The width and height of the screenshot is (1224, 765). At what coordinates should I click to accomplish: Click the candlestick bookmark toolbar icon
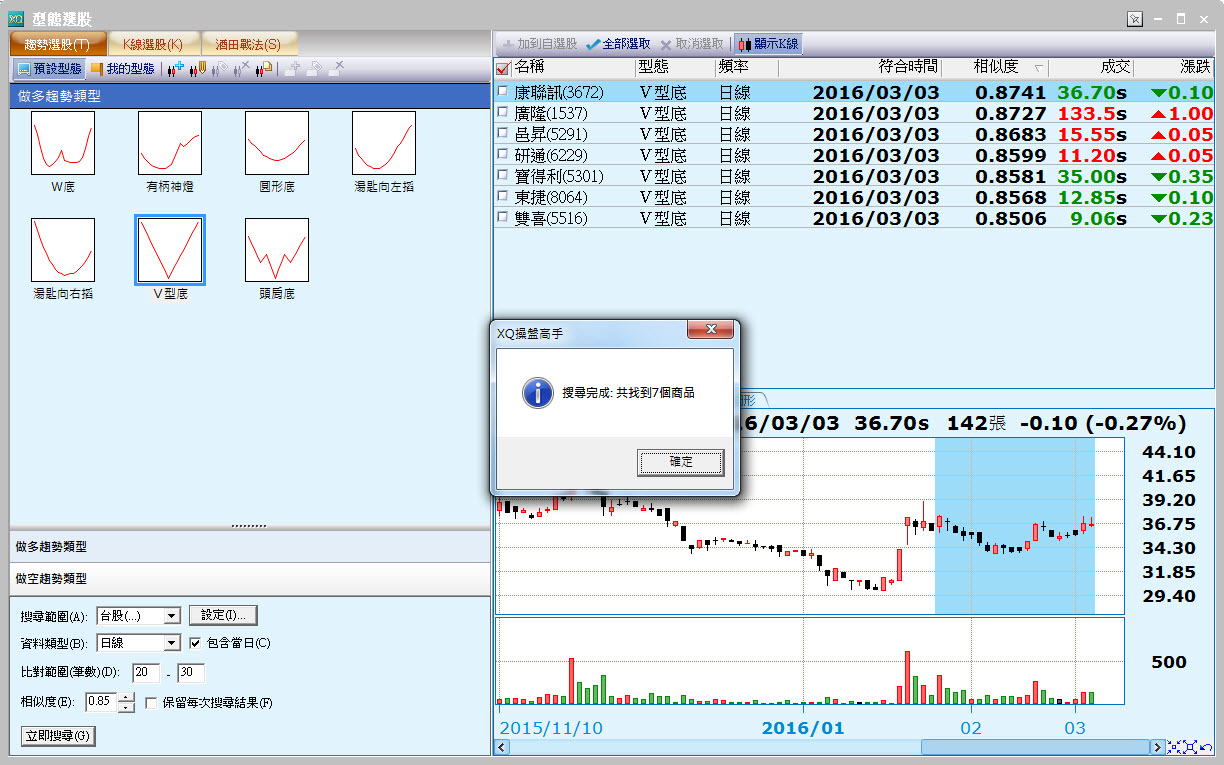[x=197, y=69]
